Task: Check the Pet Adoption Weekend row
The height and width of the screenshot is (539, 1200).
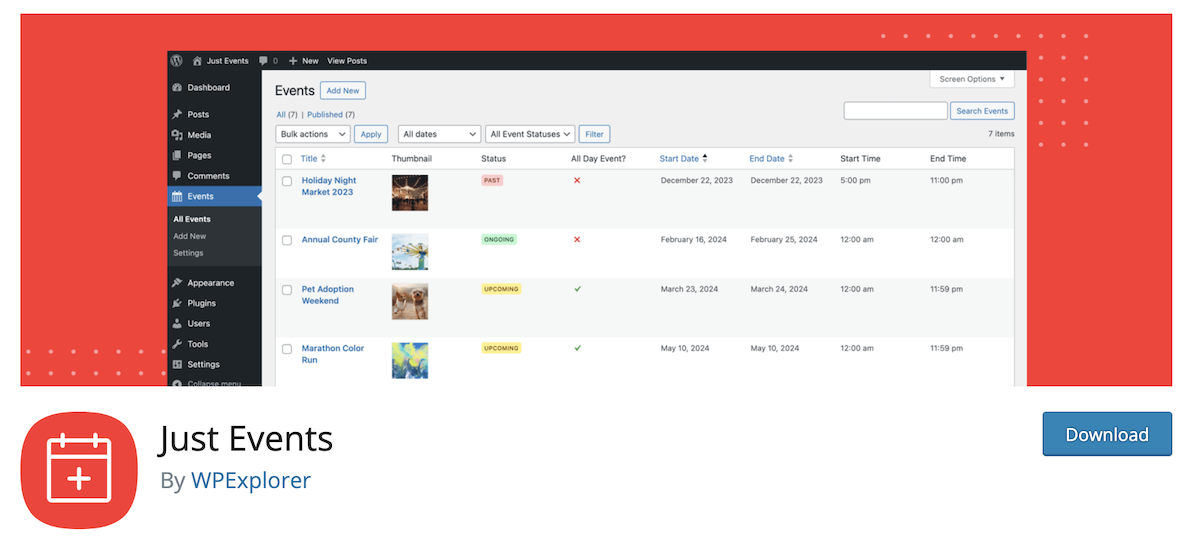Action: pos(287,290)
